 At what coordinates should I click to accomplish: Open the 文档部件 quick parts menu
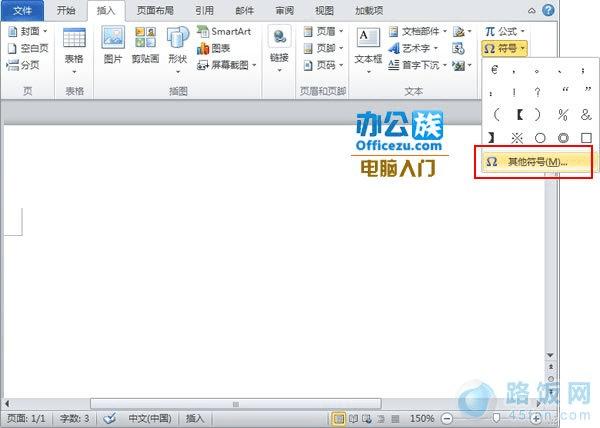418,31
